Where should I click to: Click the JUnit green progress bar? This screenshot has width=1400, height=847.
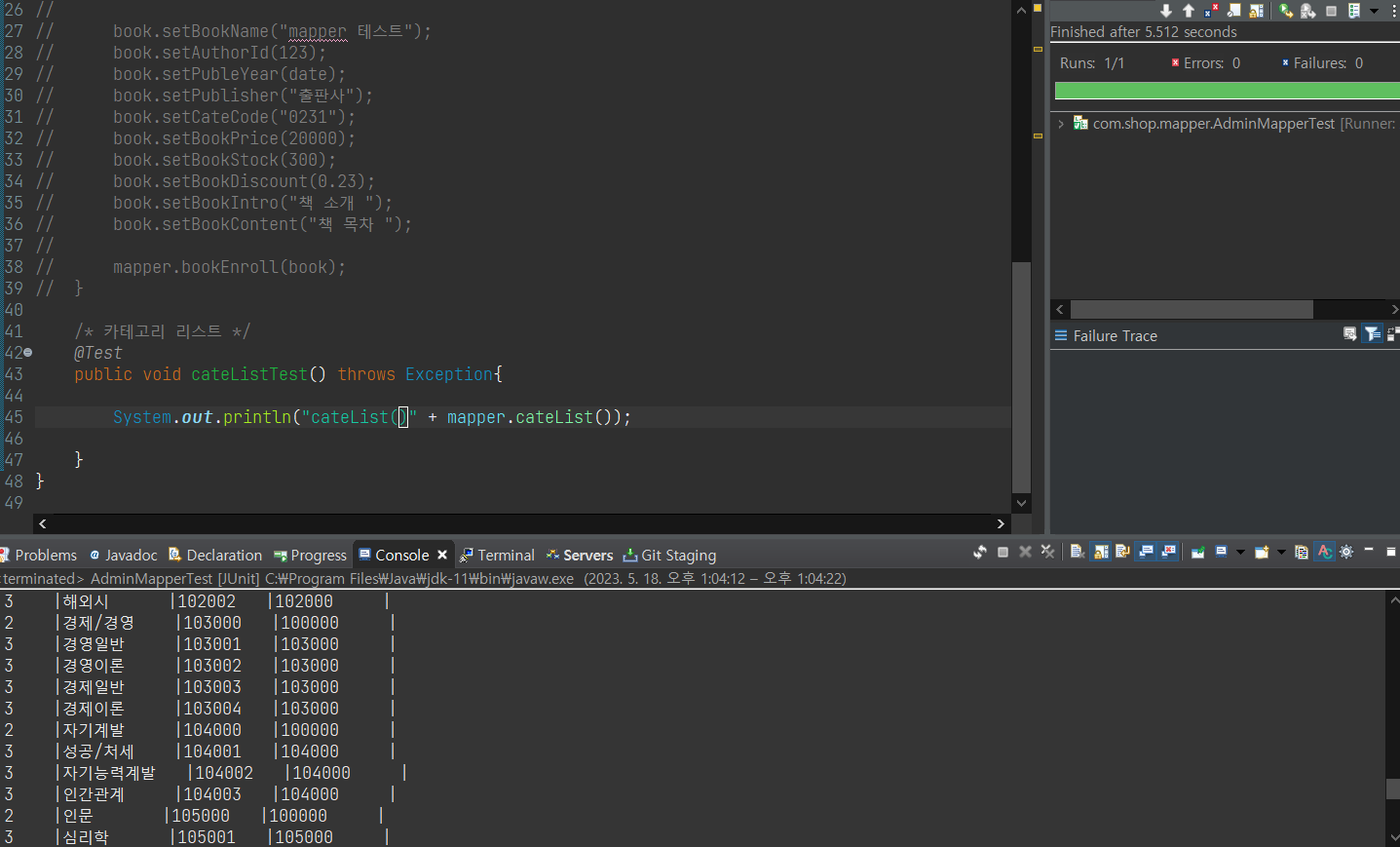click(x=1227, y=91)
